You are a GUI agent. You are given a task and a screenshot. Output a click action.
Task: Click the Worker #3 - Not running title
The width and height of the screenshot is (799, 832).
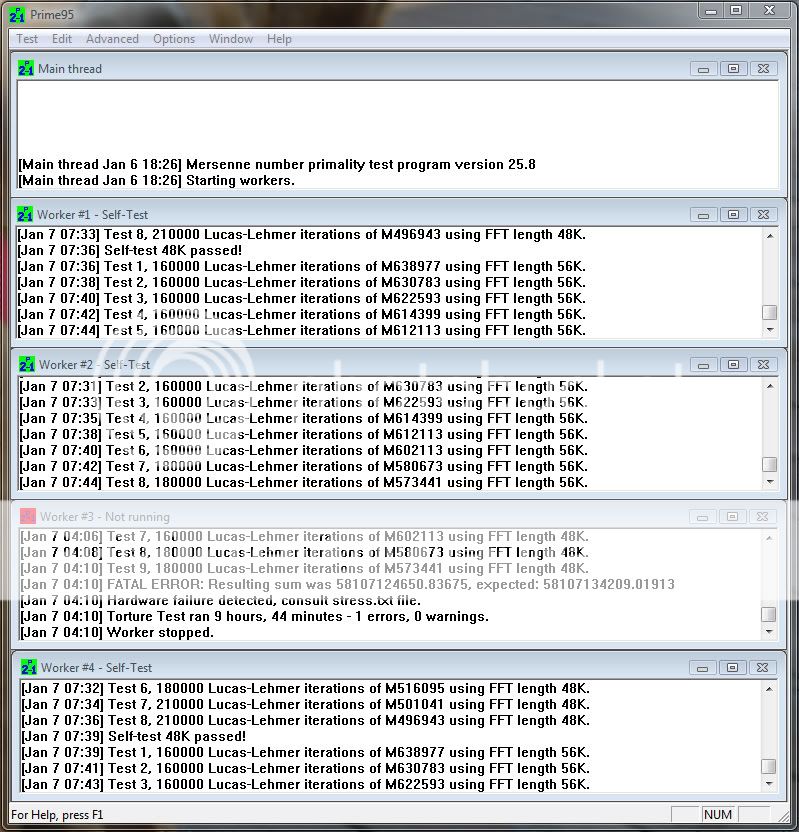tap(105, 517)
